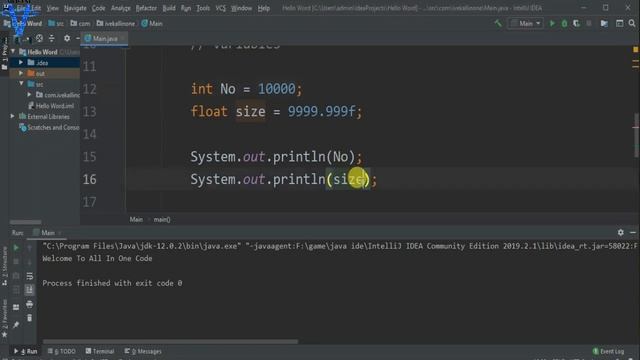The height and width of the screenshot is (360, 640).
Task: Open the Terminal tool window
Action: pyautogui.click(x=100, y=351)
